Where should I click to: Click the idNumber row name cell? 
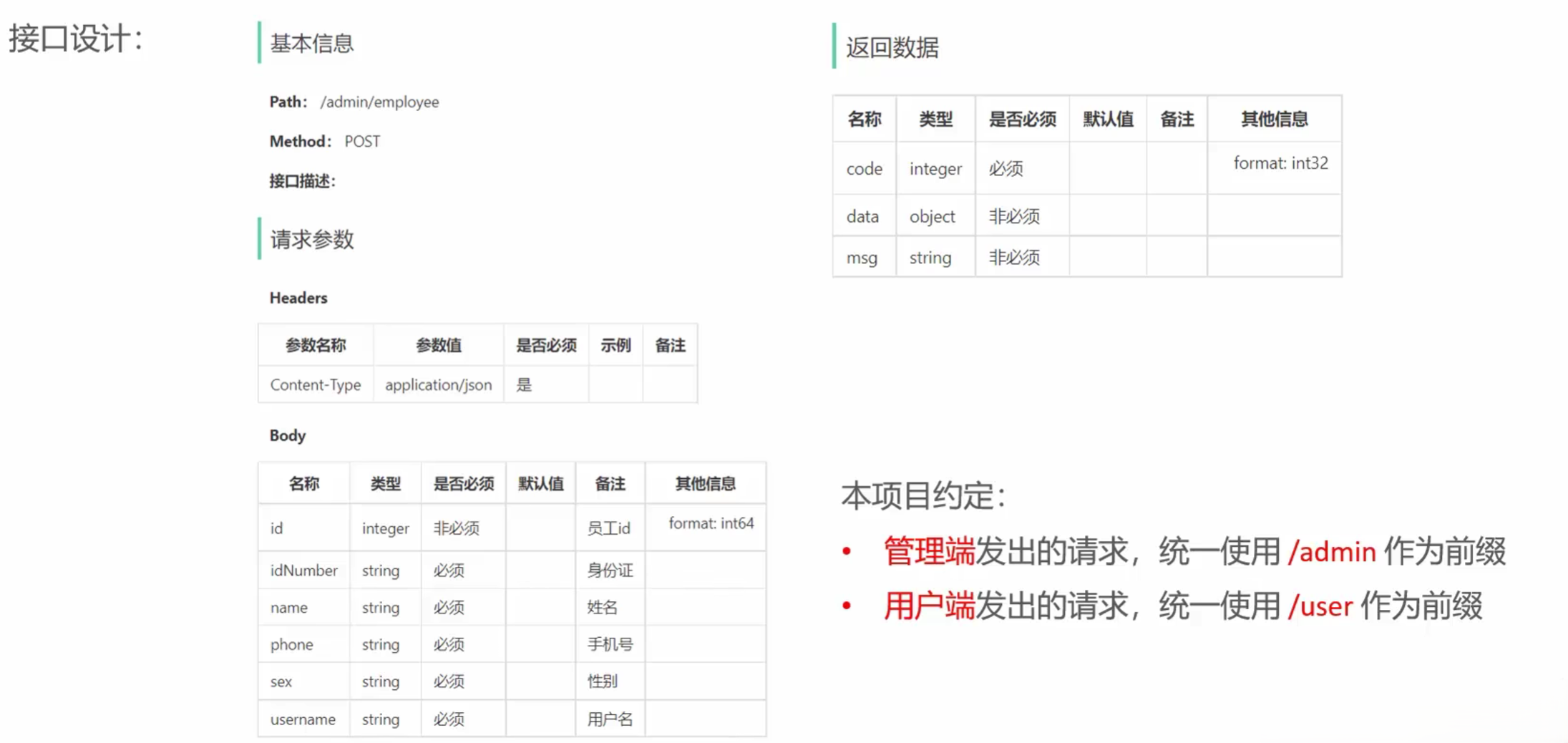[x=303, y=570]
